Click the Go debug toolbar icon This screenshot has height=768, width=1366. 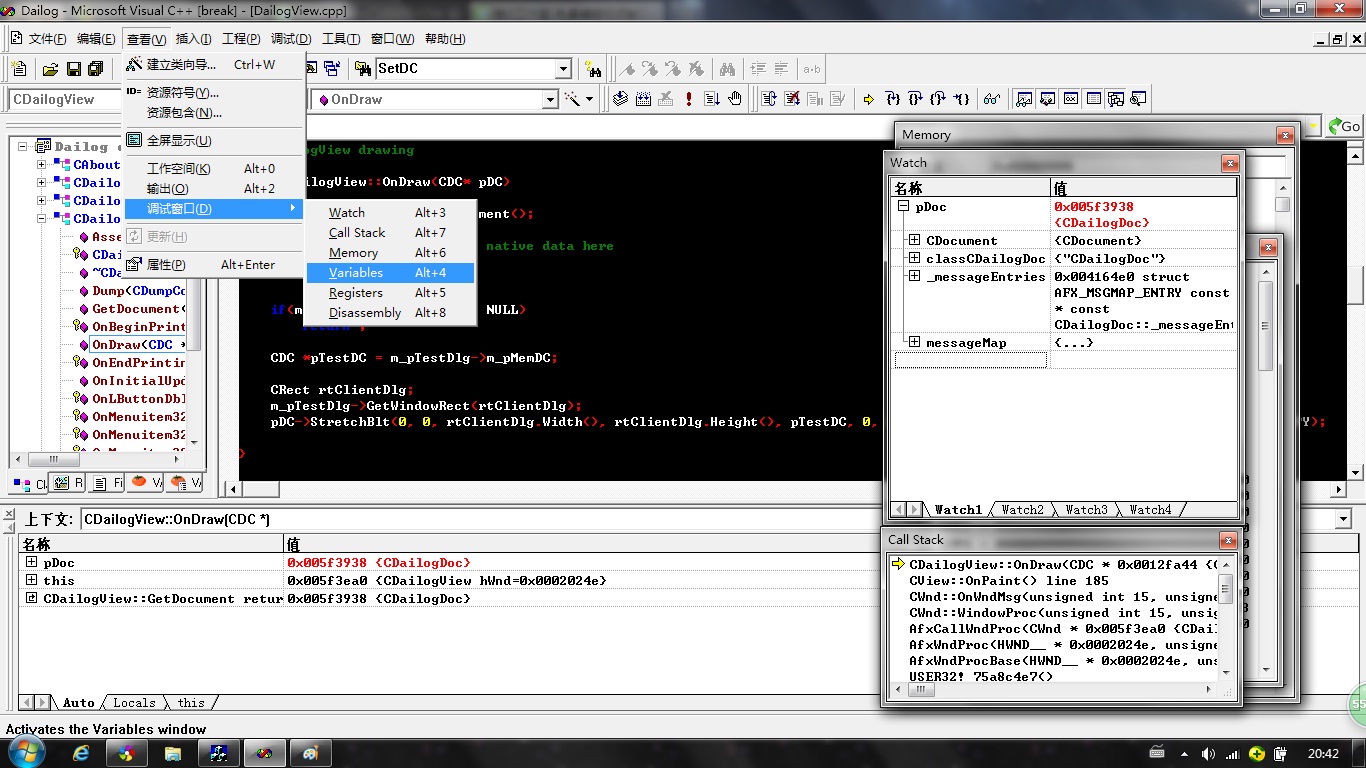(712, 99)
